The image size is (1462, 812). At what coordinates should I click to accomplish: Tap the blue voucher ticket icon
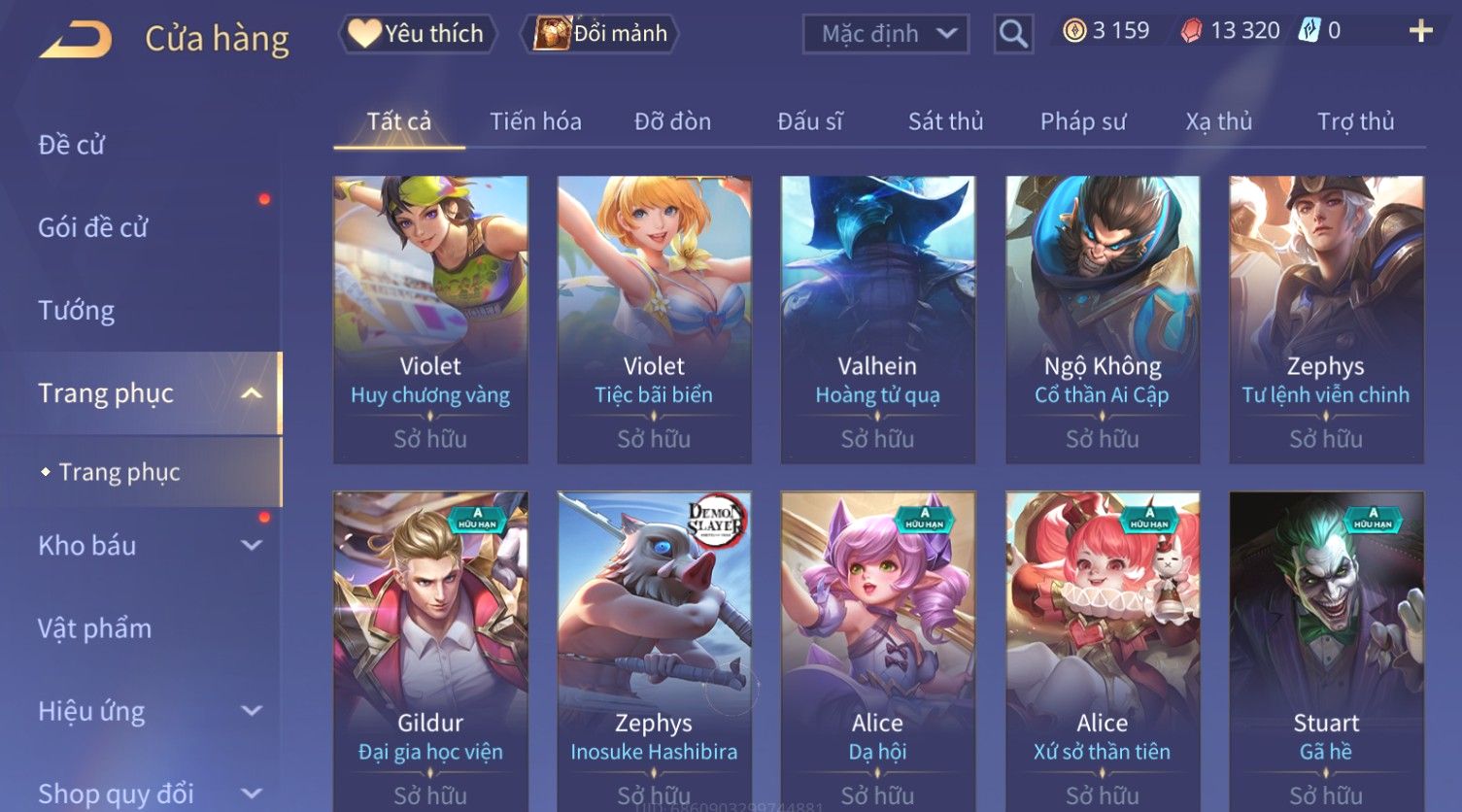click(1309, 31)
